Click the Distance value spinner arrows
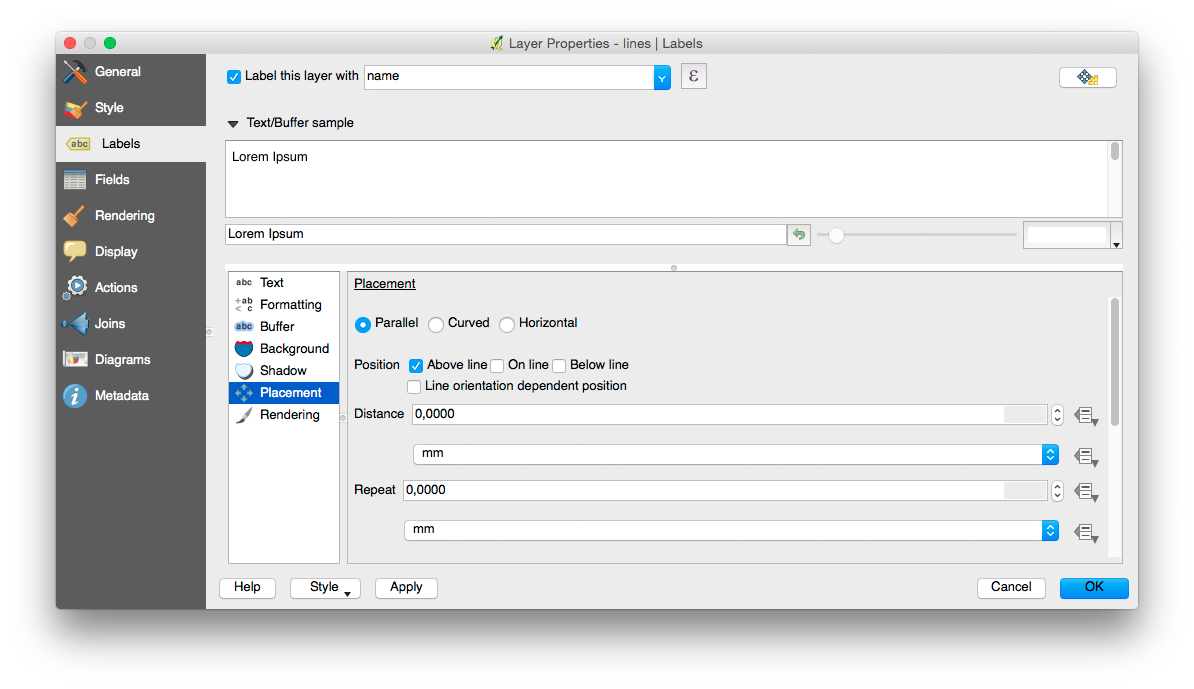This screenshot has height=689, width=1194. point(1057,415)
